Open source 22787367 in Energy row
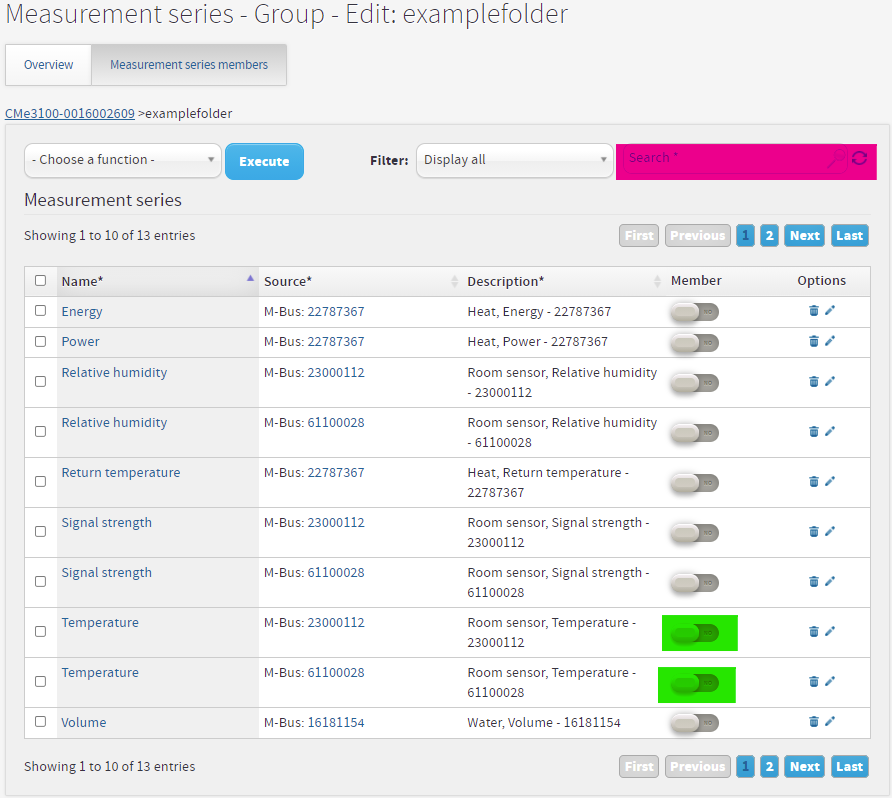The image size is (892, 798). (x=336, y=312)
